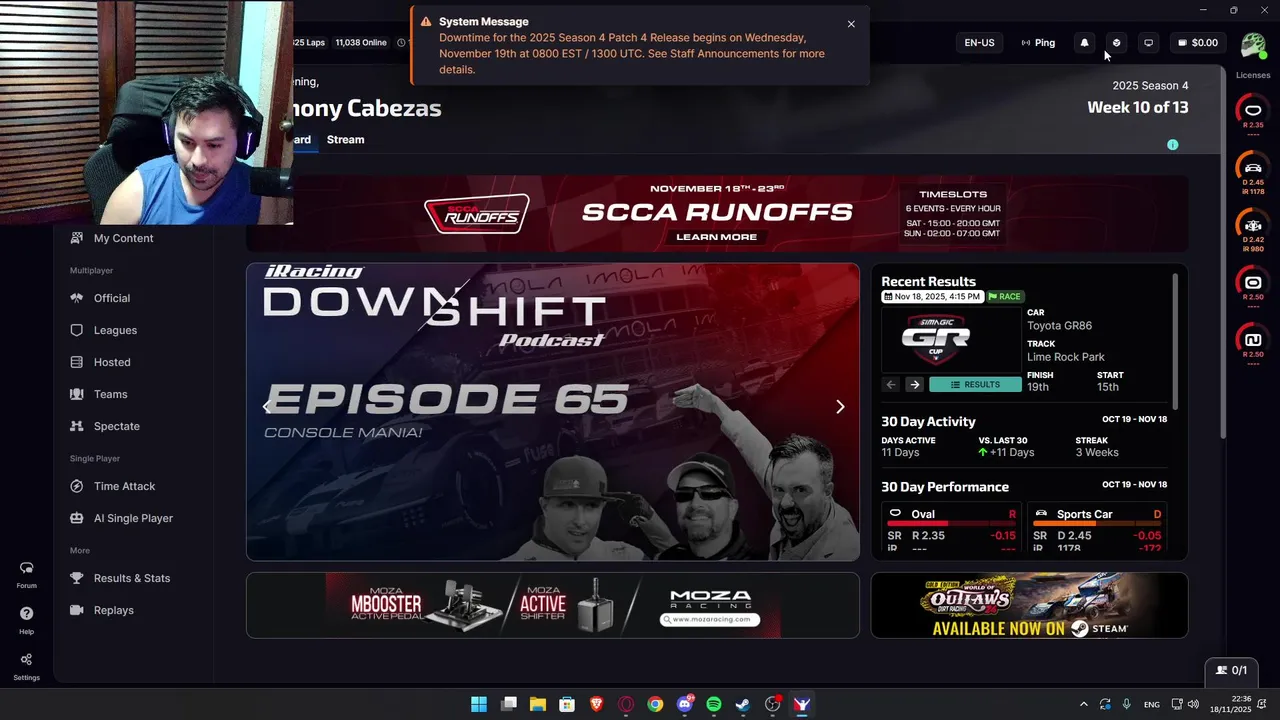Go to the Leagues section

coord(104,330)
